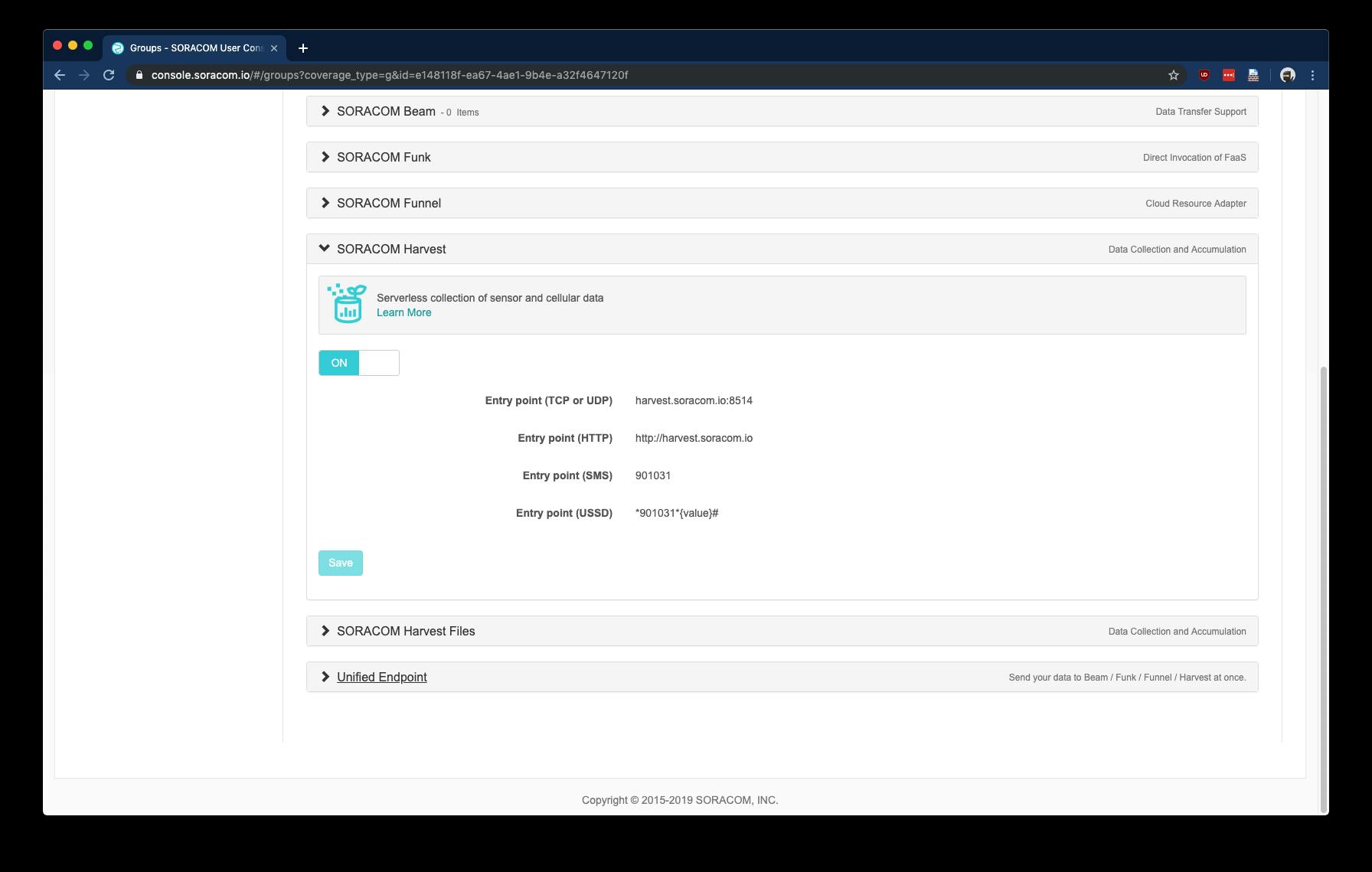Click the browser forward arrow
1372x872 pixels.
(x=84, y=75)
